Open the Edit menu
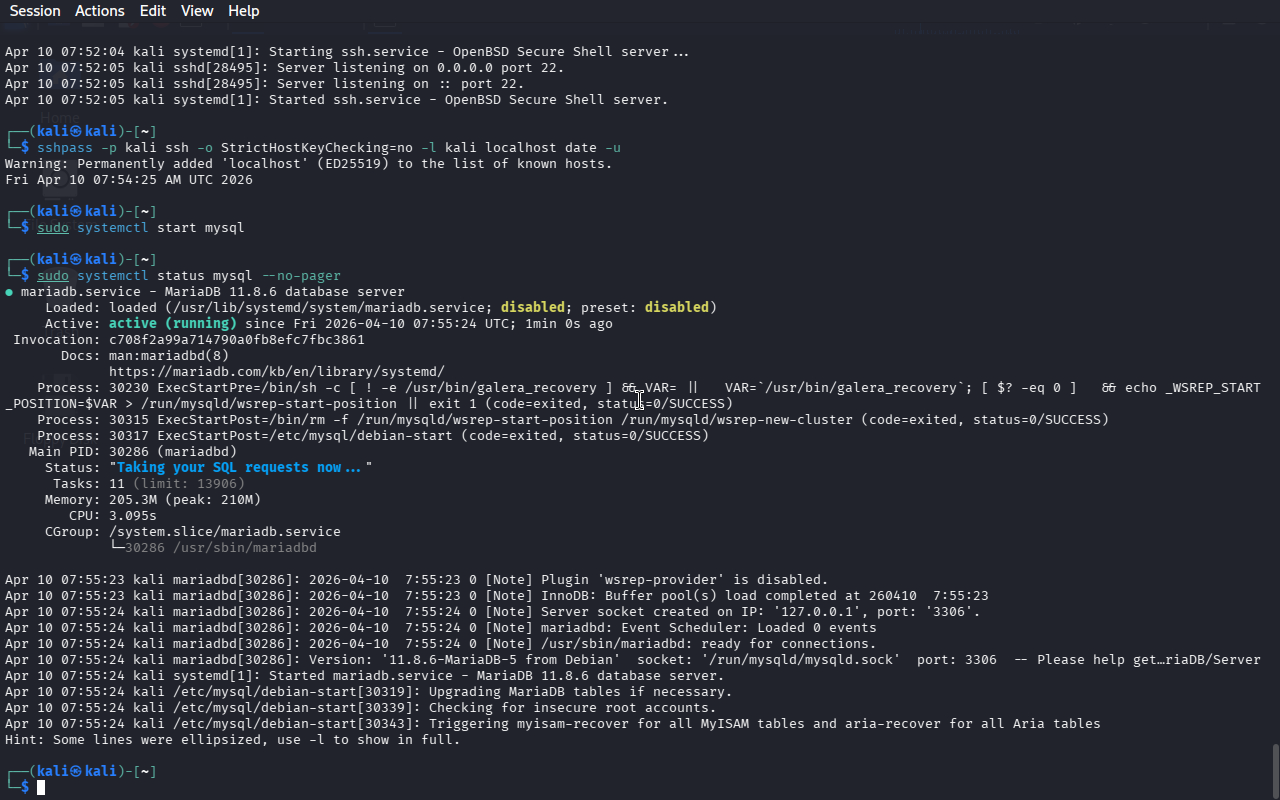Viewport: 1280px width, 800px height. pos(153,11)
